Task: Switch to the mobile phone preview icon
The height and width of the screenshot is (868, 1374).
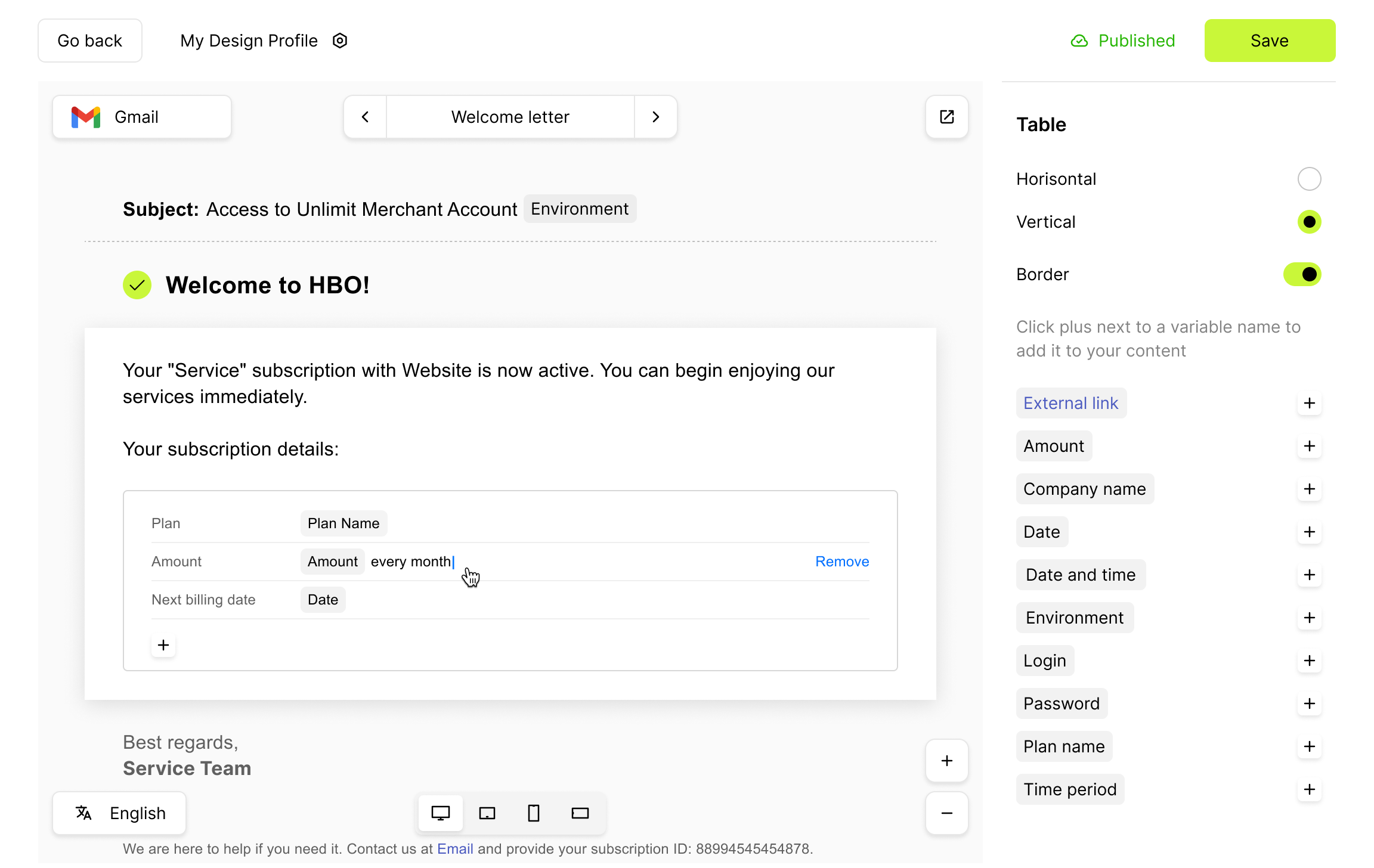Action: pos(534,813)
